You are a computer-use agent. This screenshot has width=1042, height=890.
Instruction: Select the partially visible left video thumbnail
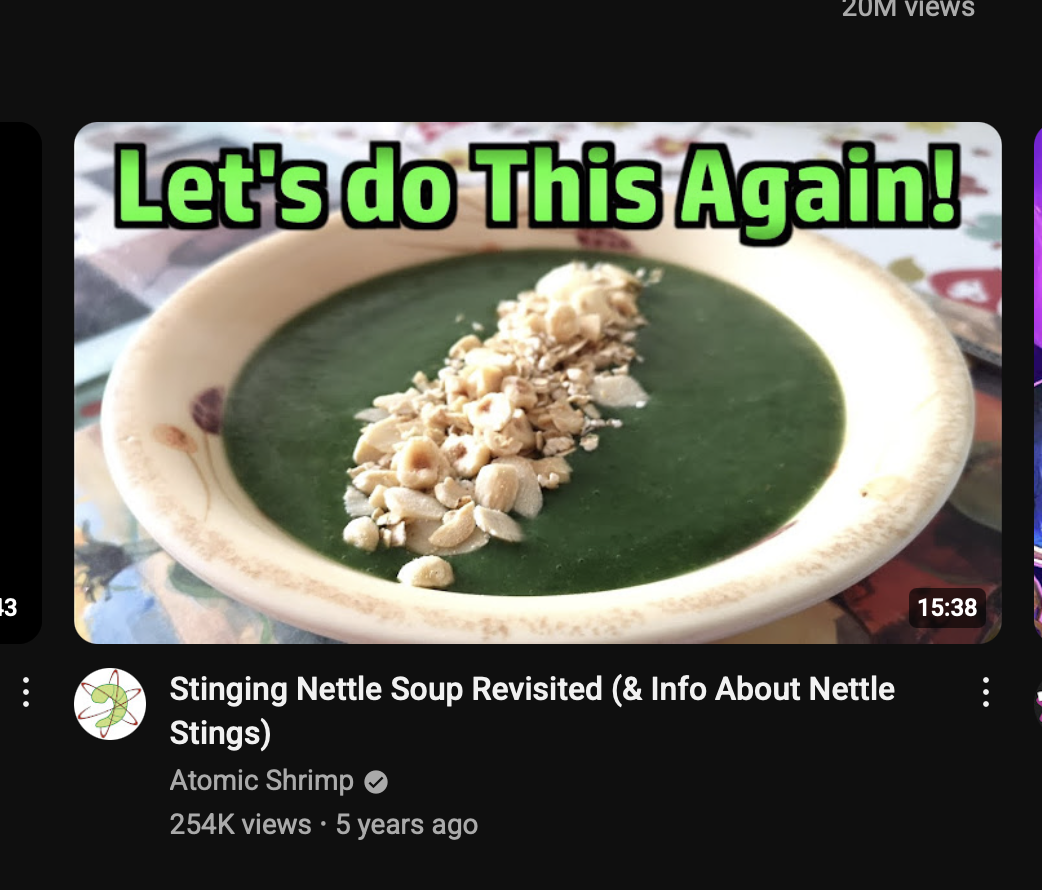[21, 383]
